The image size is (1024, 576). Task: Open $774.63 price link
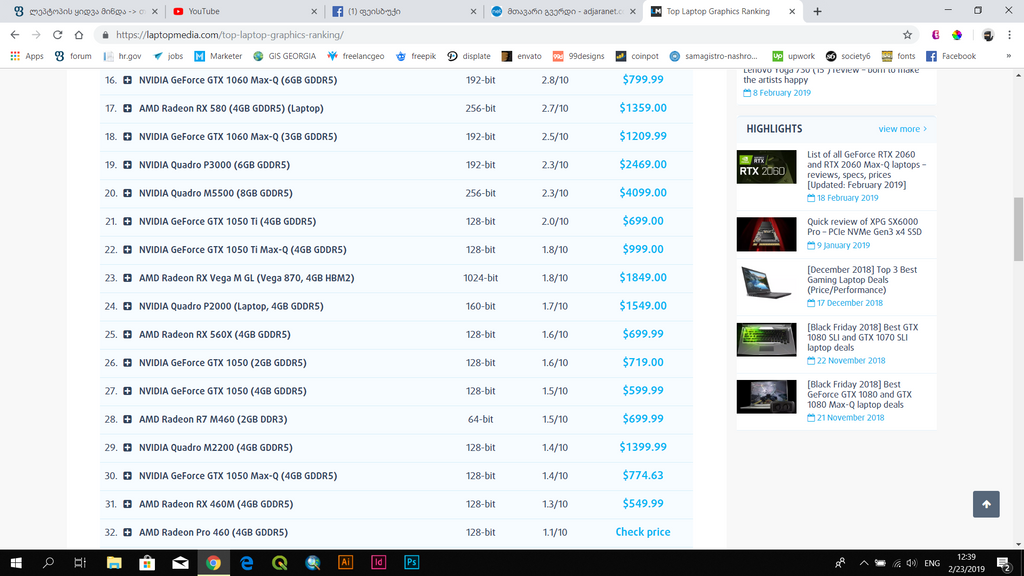point(643,475)
